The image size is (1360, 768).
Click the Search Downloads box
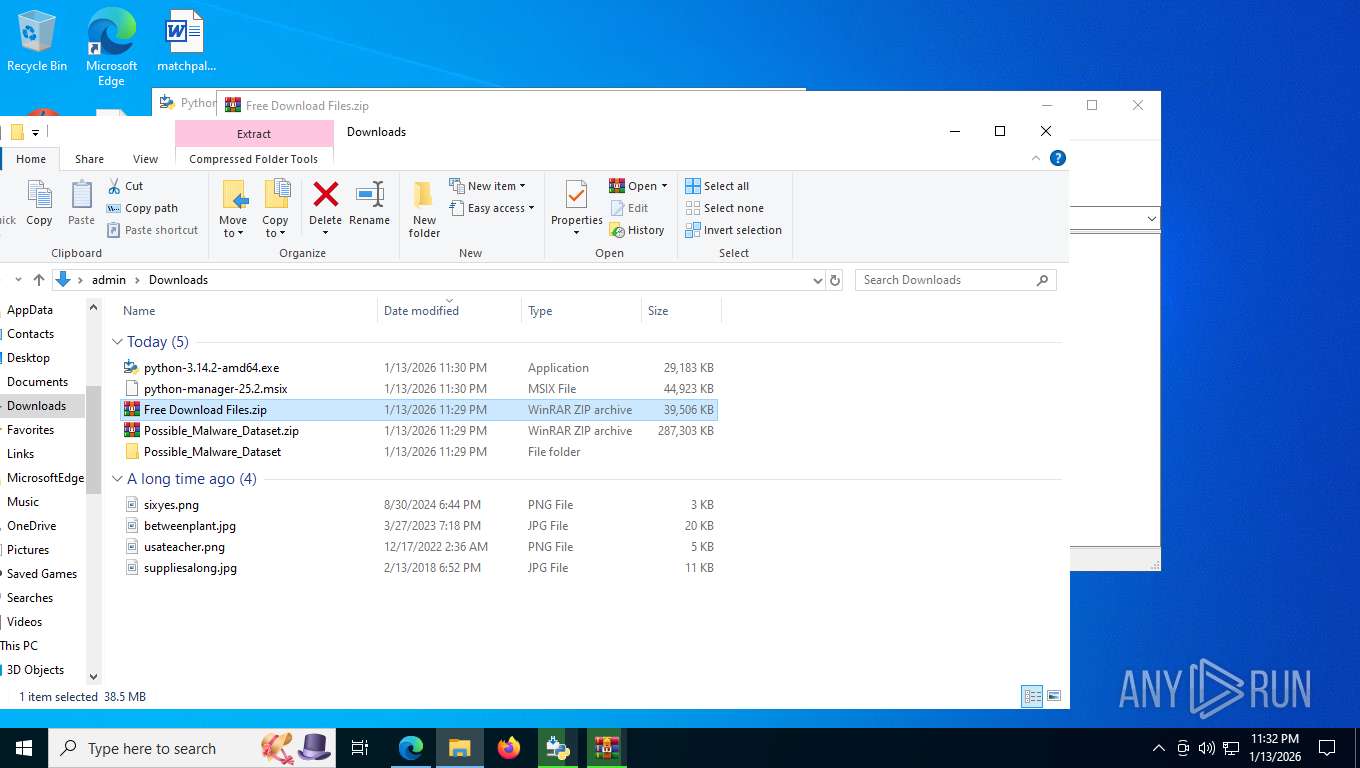(x=955, y=280)
